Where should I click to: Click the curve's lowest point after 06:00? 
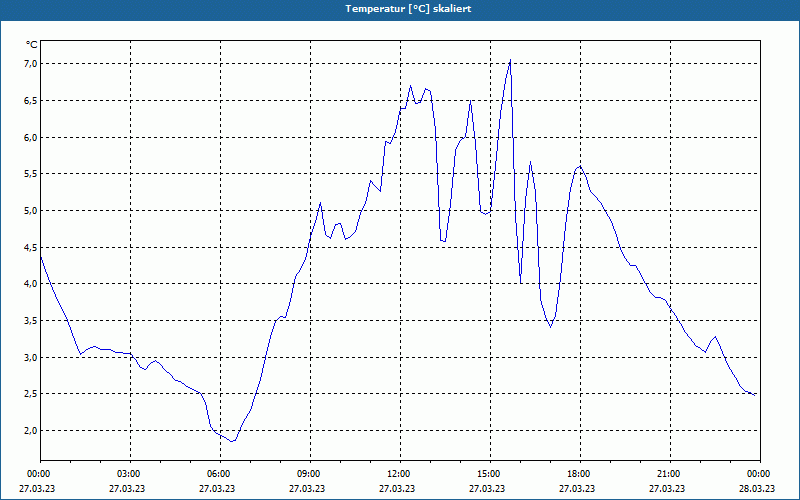coord(232,441)
